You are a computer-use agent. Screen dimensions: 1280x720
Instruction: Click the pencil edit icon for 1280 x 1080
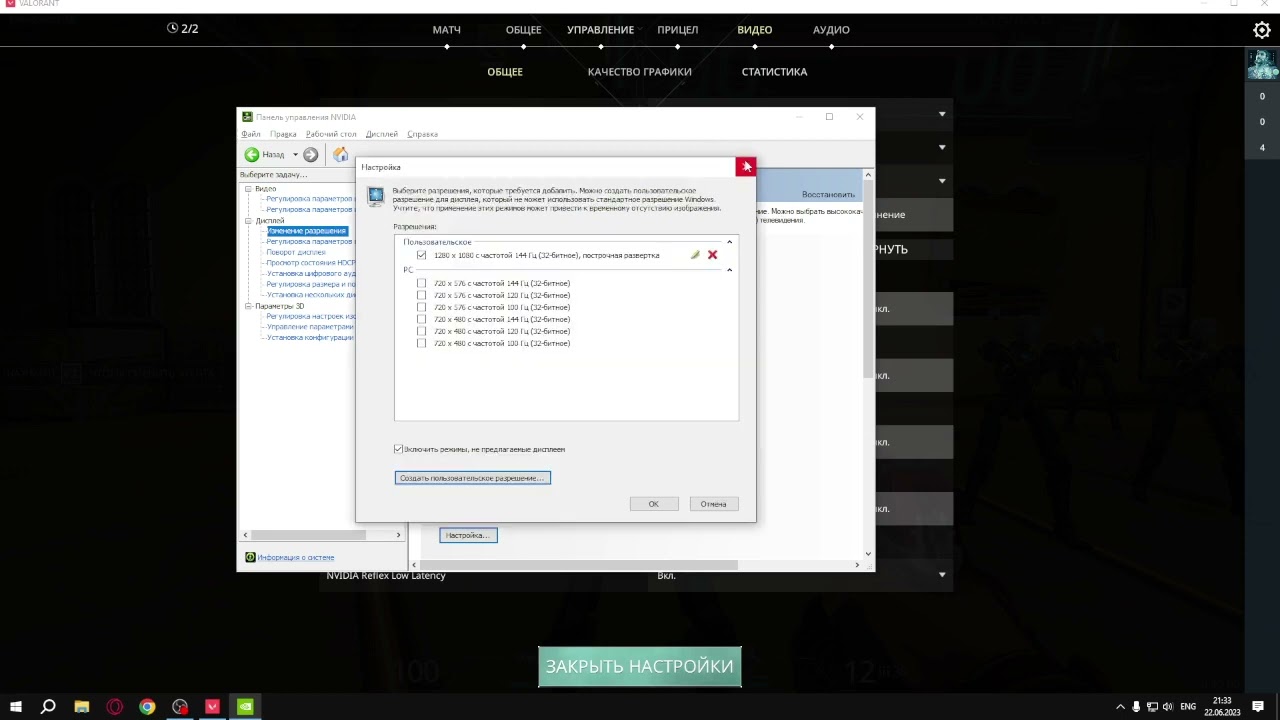tap(695, 255)
